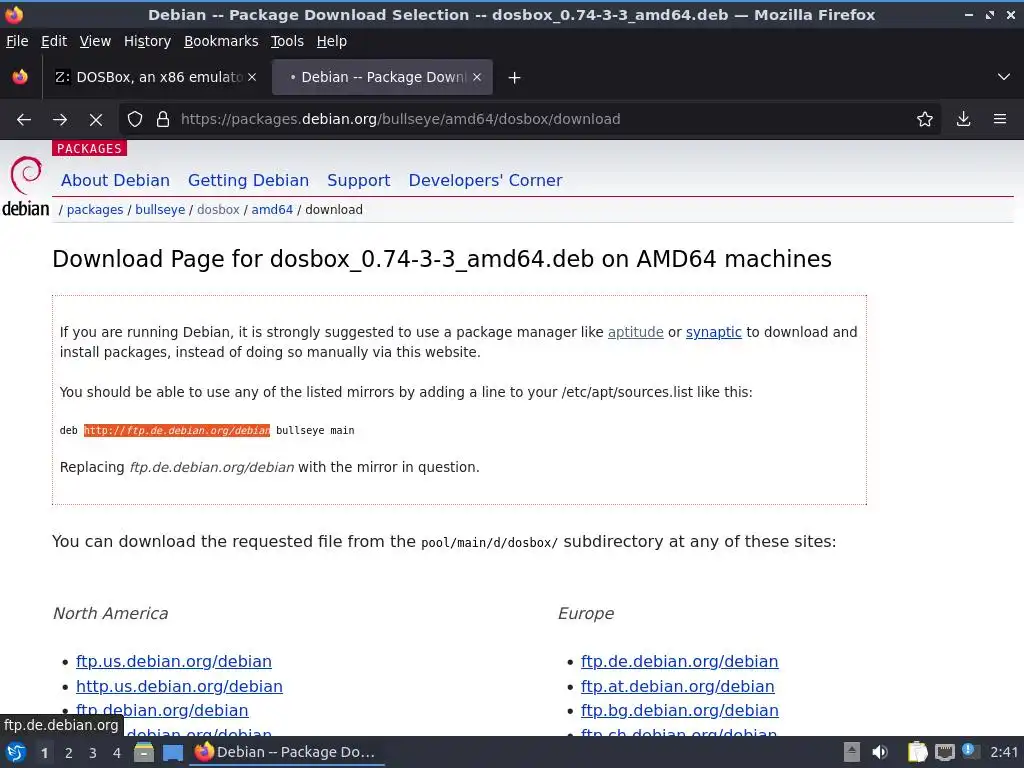The width and height of the screenshot is (1024, 768).
Task: Close the DOSBox x86 emulator tab
Action: point(252,77)
